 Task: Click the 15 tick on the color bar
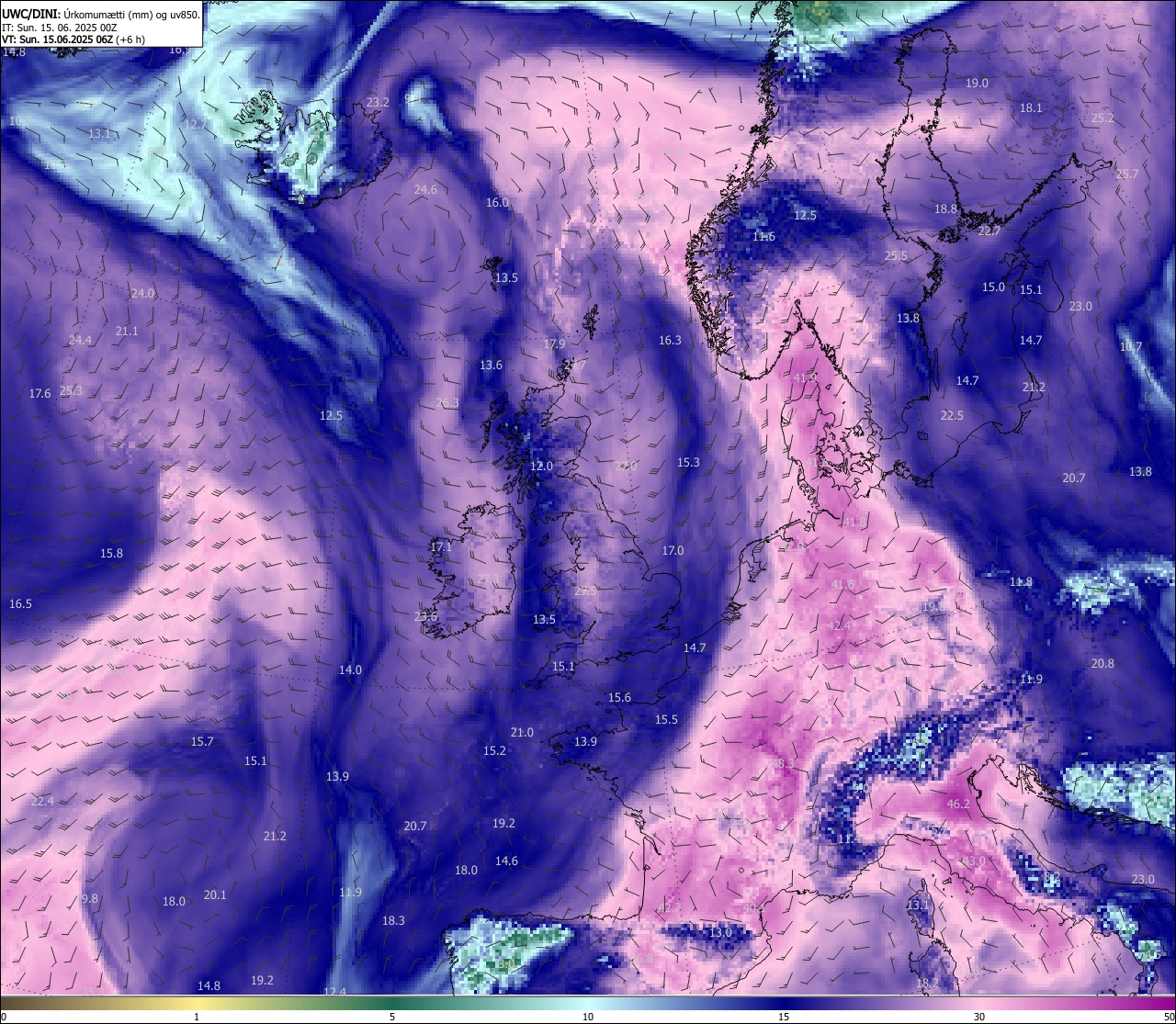coord(784,1017)
